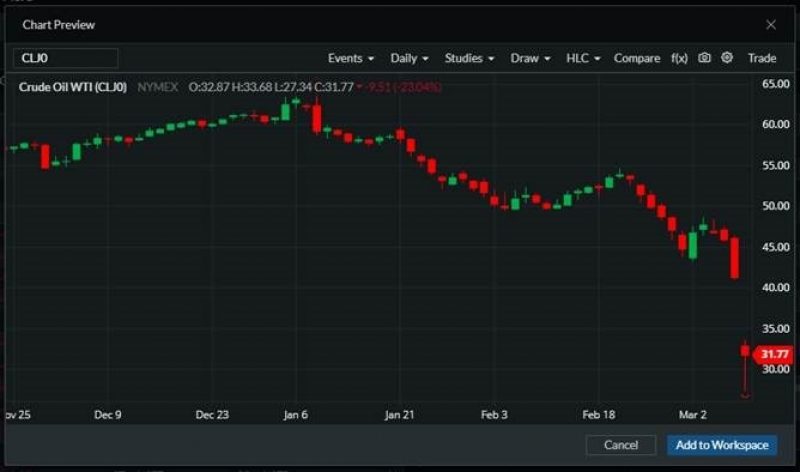Open the HLC chart type dropdown
The image size is (800, 472).
tap(583, 58)
